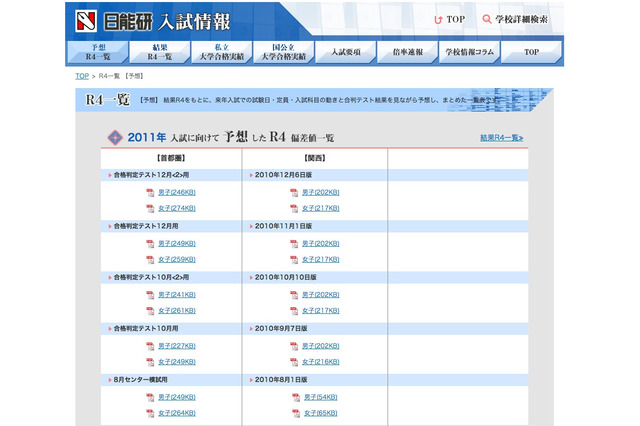The image size is (640, 426).
Task: Open the 女子(261KB) PDF link
Action: [x=177, y=311]
